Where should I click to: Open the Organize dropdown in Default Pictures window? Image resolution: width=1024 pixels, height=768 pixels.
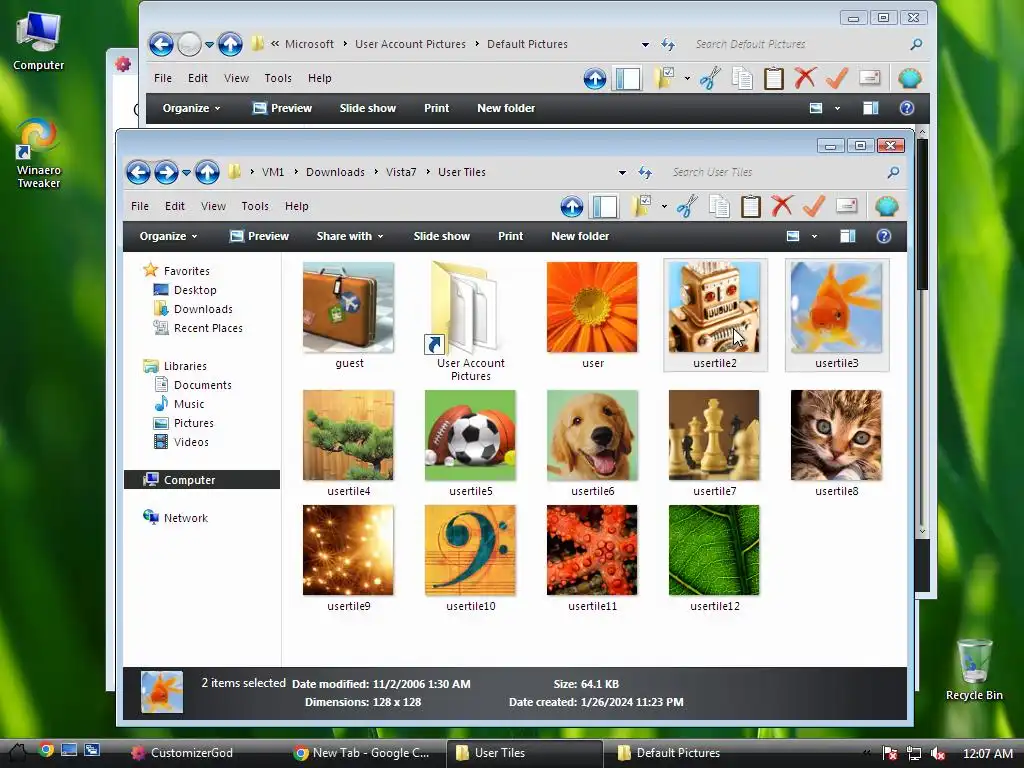191,108
